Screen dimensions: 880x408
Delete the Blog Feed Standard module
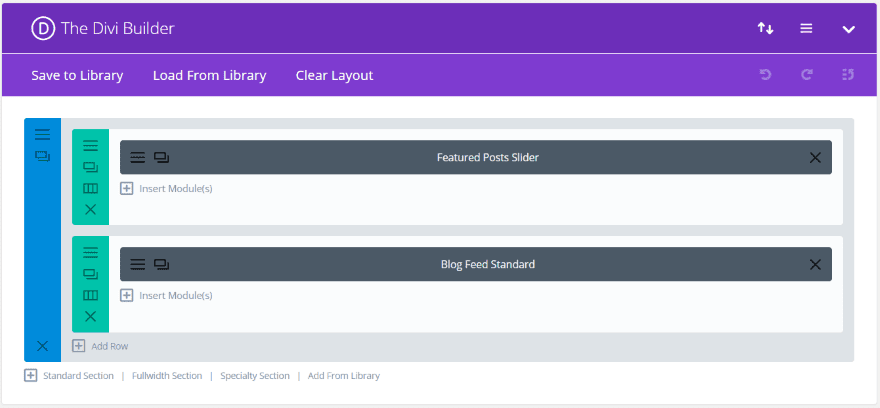pos(815,264)
